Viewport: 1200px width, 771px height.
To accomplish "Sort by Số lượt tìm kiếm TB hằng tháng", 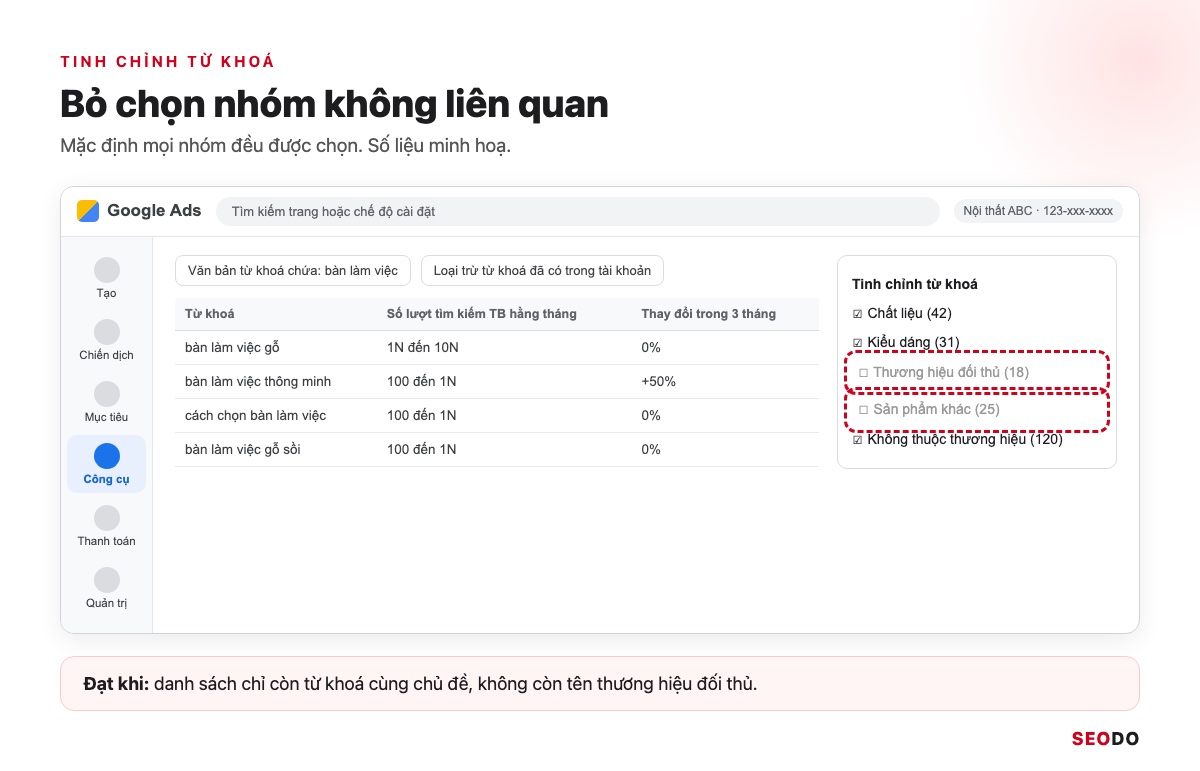I will tap(482, 314).
